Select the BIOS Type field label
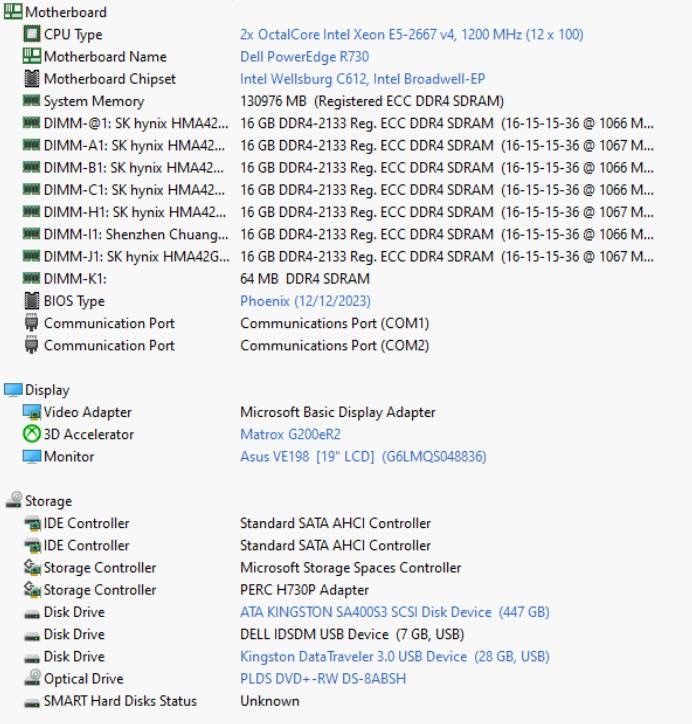This screenshot has height=724, width=692. click(x=74, y=301)
